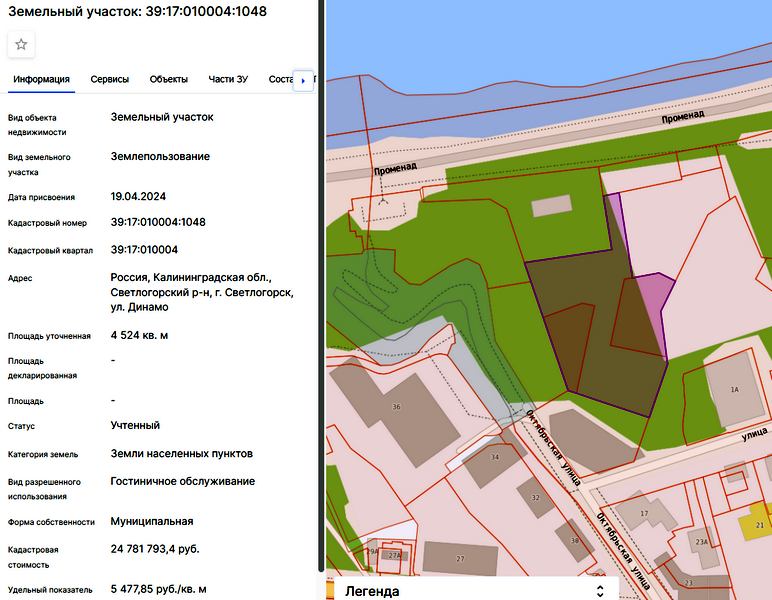Click the info panel vertical scrollbar

[x=321, y=300]
